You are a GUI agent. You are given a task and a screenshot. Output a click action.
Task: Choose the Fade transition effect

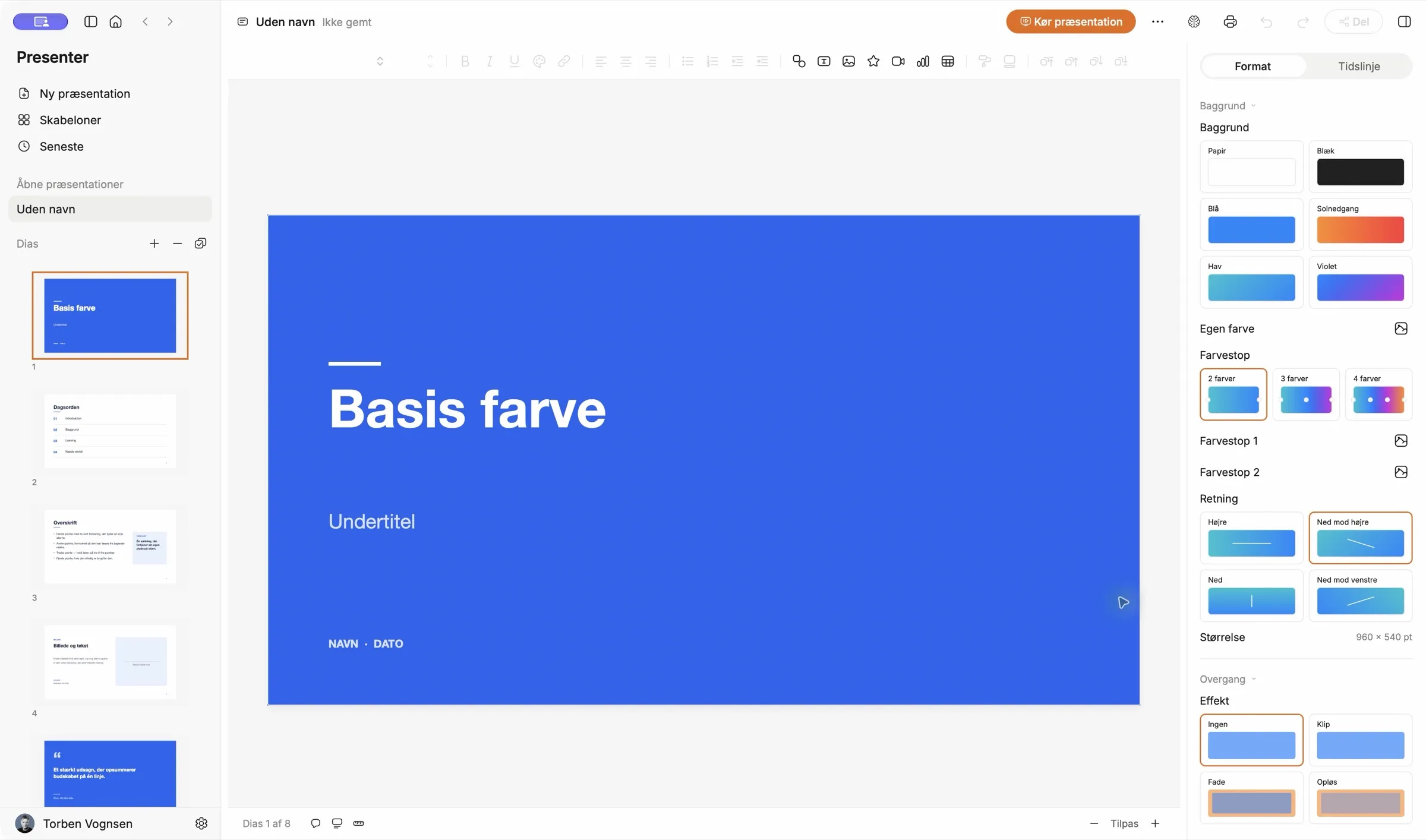pyautogui.click(x=1251, y=797)
